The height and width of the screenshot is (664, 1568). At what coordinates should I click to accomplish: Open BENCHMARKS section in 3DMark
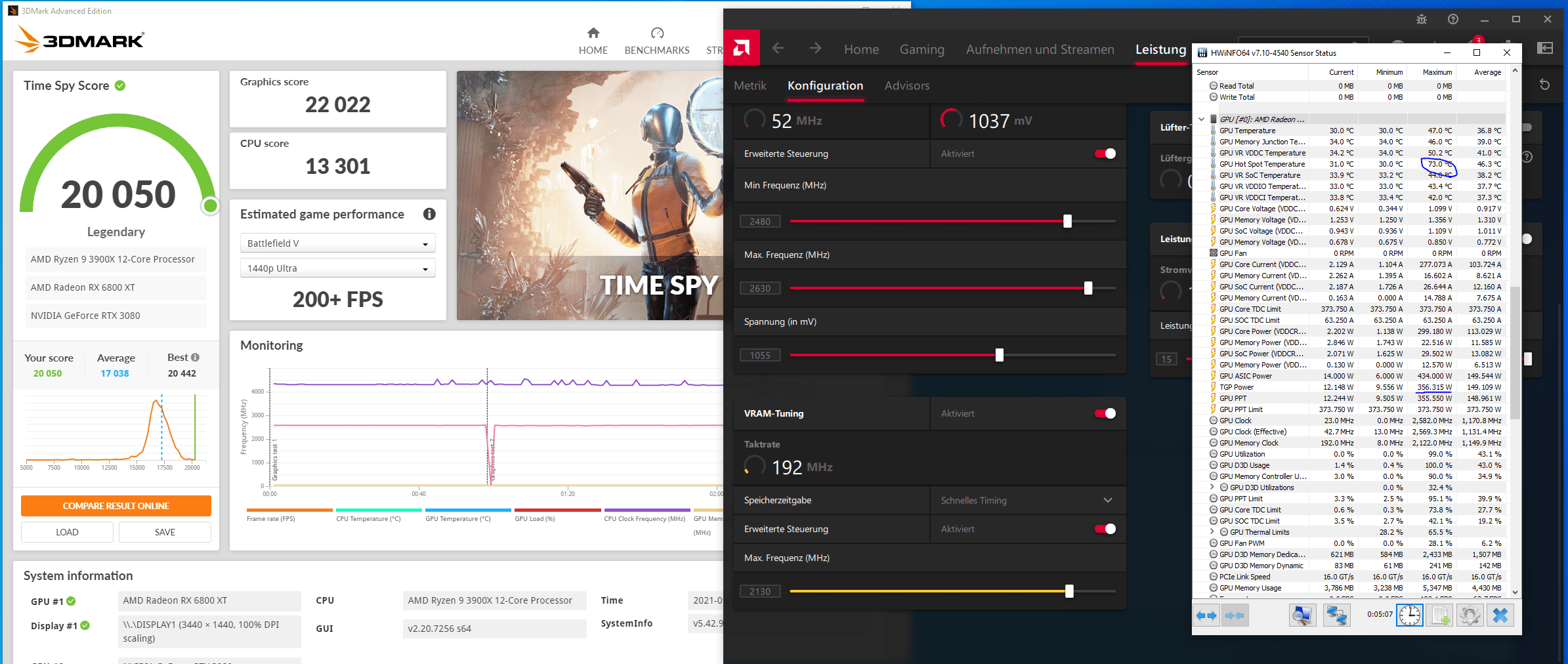click(657, 41)
